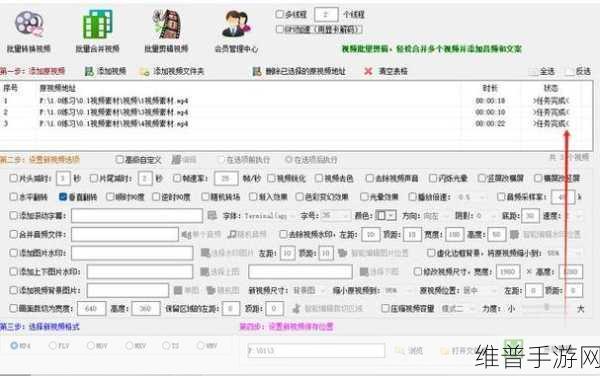Click the 选择下图 select bottom image icon
The width and height of the screenshot is (600, 376).
coord(364,272)
